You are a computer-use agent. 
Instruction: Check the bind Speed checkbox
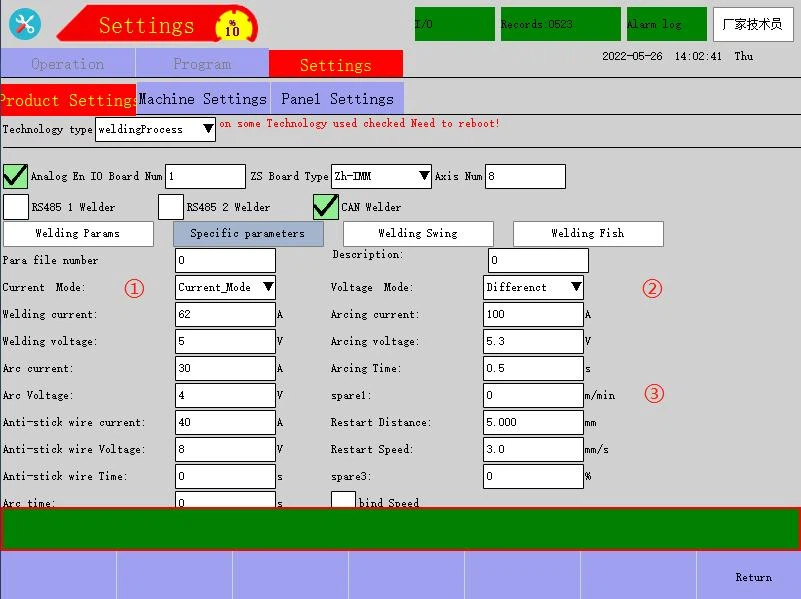click(343, 502)
